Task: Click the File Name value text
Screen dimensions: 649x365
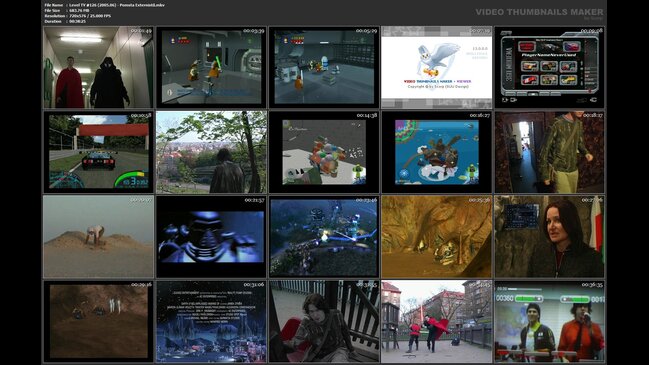Action: click(x=117, y=5)
